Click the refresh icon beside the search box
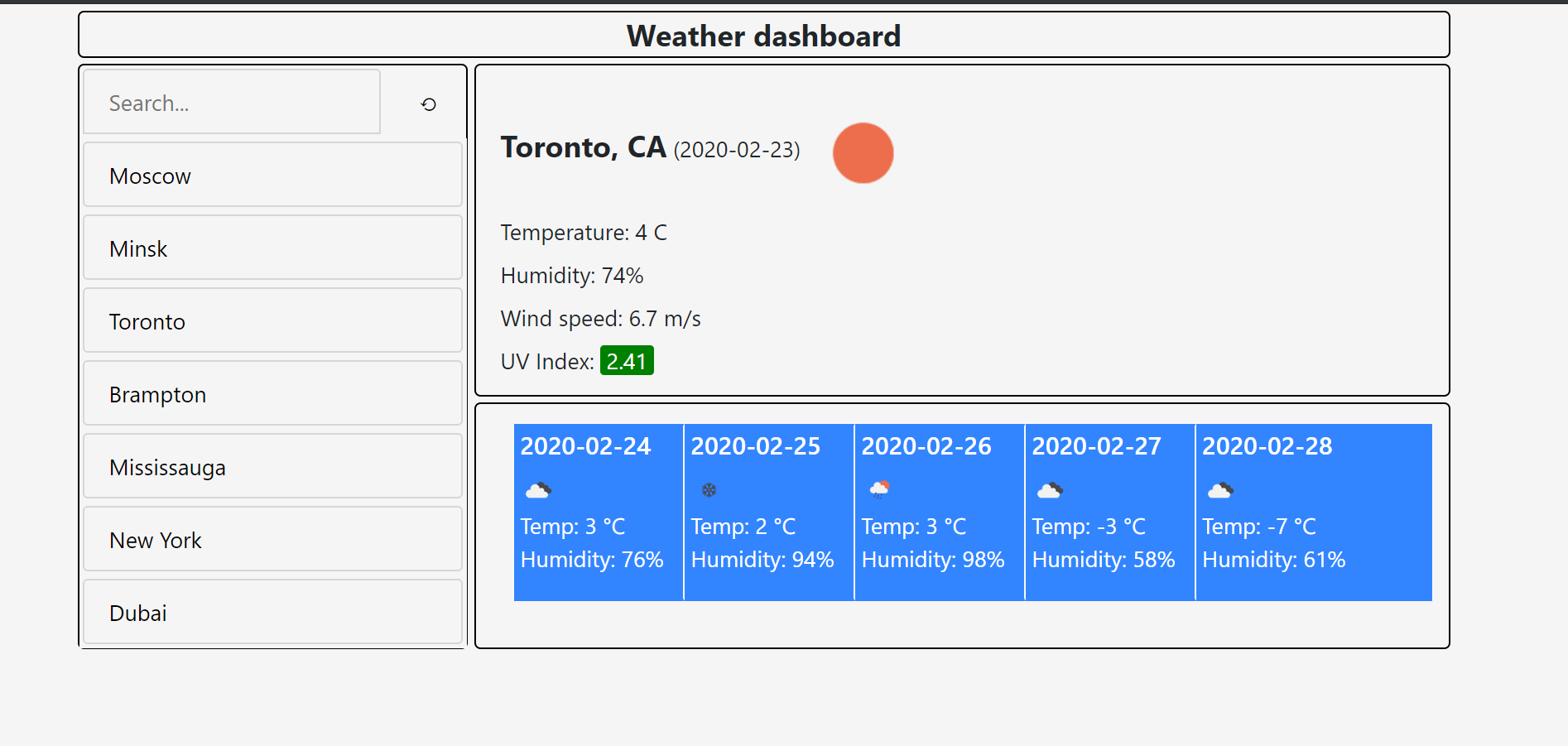This screenshot has width=1568, height=746. pyautogui.click(x=428, y=104)
